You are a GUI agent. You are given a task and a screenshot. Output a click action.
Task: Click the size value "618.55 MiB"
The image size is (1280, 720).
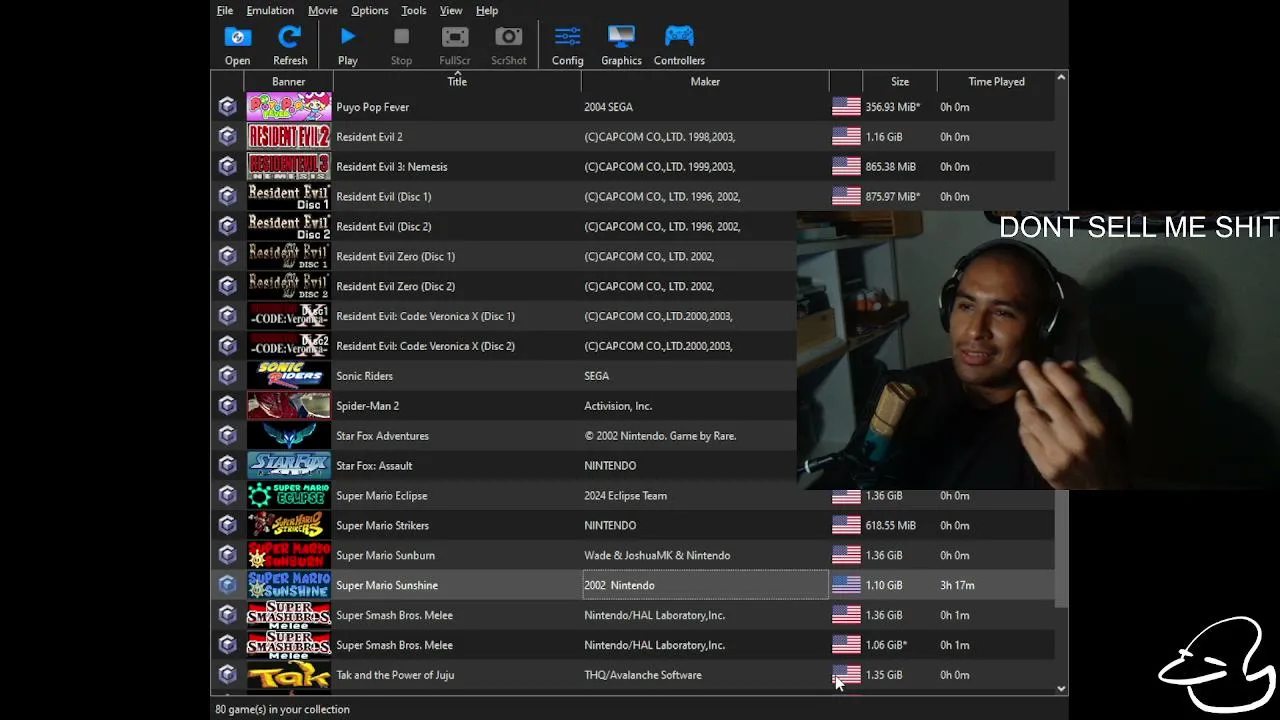click(x=890, y=525)
